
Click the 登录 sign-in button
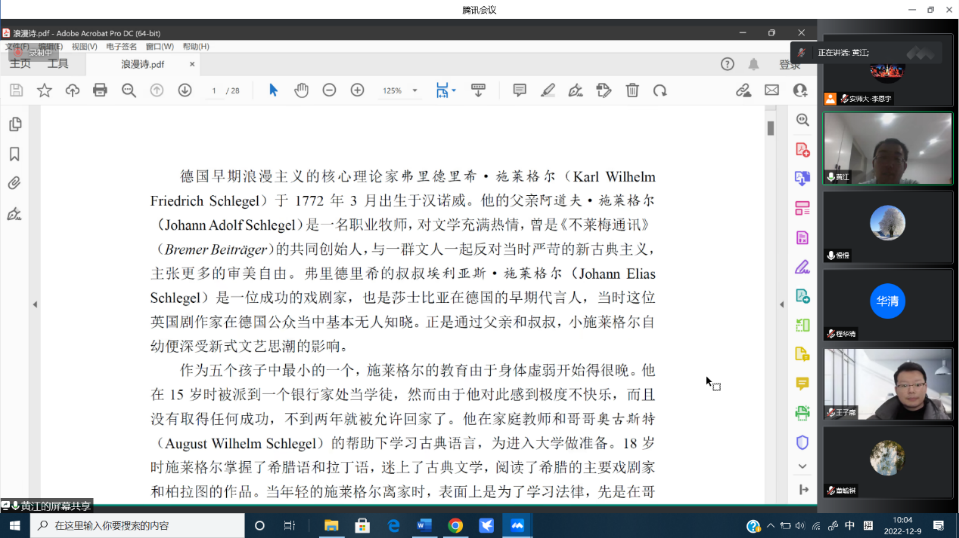tap(789, 64)
